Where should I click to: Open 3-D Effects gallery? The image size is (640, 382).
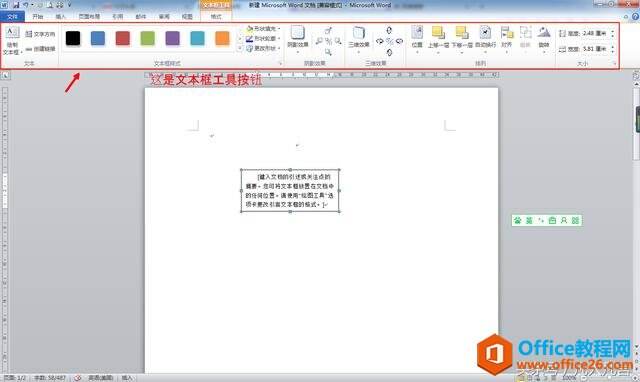359,39
